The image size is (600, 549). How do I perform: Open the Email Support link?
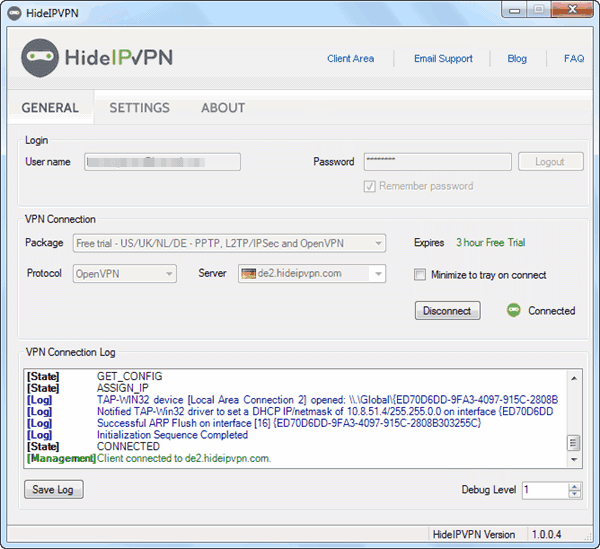coord(443,59)
